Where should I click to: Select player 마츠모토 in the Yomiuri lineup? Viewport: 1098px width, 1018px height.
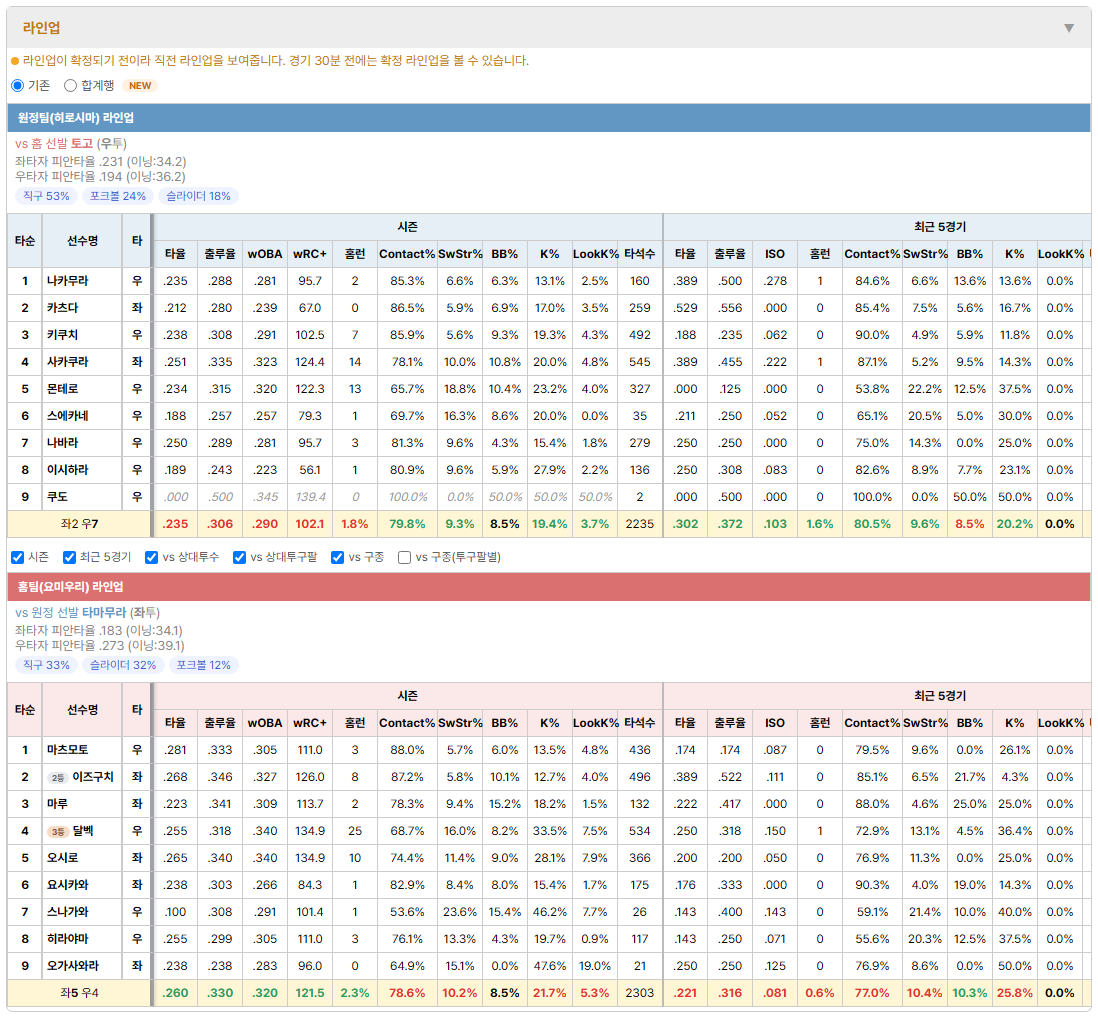click(67, 750)
